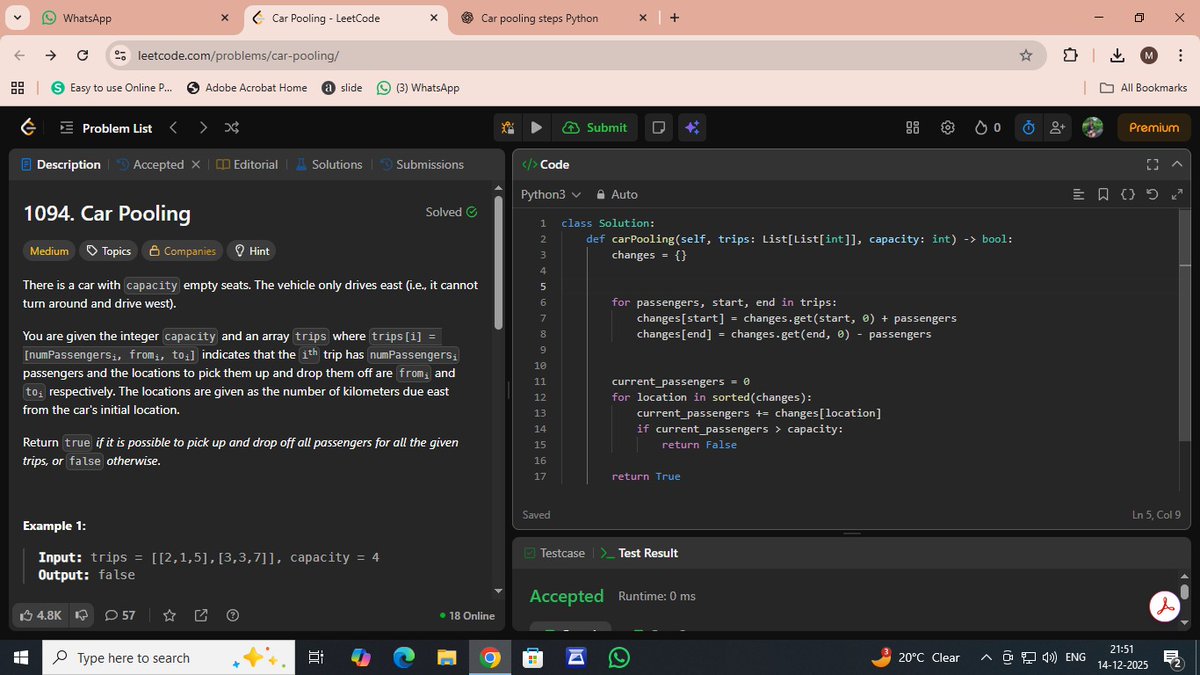Maximize the Code panel with fullscreen icon
The width and height of the screenshot is (1200, 675).
[1152, 164]
